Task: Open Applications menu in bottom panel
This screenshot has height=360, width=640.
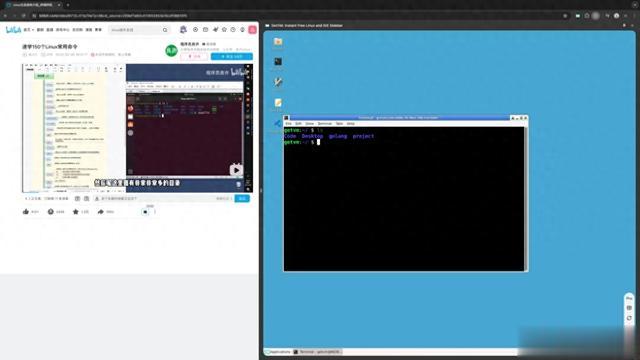Action: click(278, 352)
